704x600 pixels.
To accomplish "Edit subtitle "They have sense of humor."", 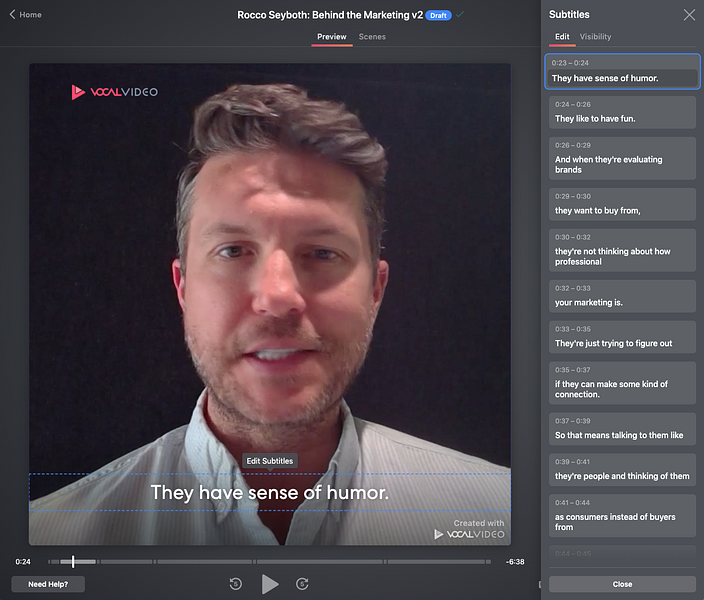I will click(622, 71).
